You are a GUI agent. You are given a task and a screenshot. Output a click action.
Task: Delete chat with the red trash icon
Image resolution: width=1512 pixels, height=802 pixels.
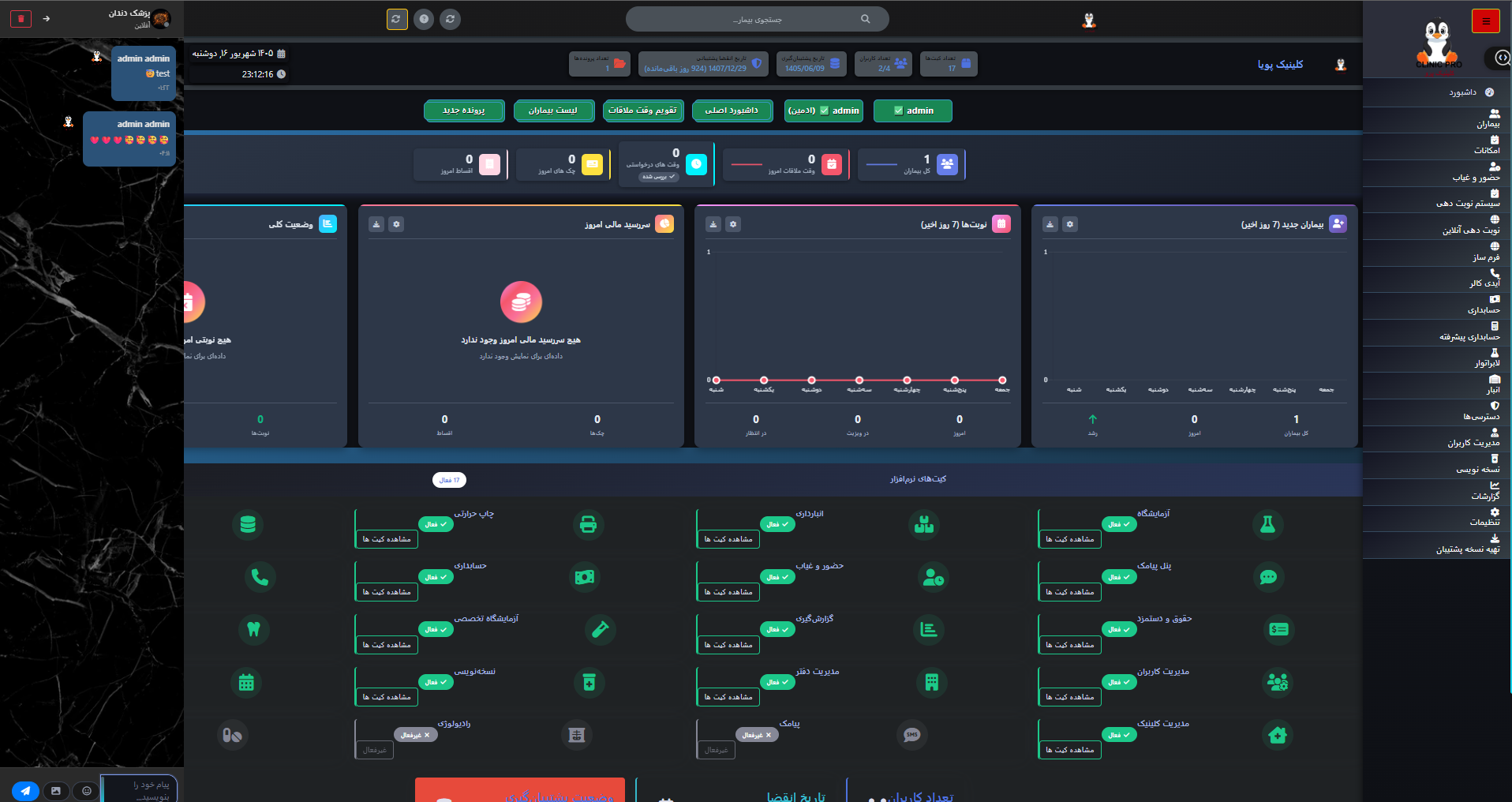coord(21,18)
